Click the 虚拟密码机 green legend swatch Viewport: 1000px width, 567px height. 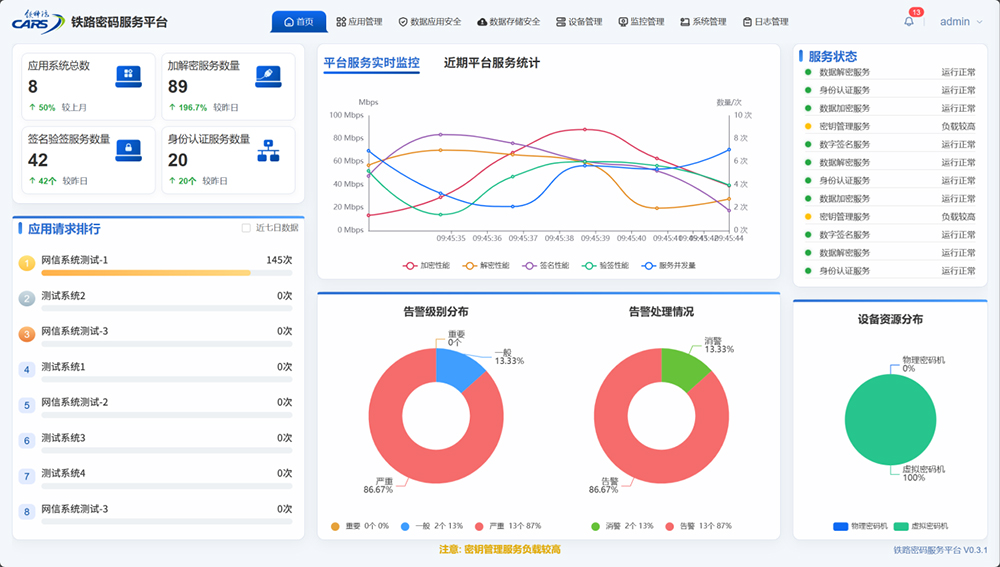[901, 526]
